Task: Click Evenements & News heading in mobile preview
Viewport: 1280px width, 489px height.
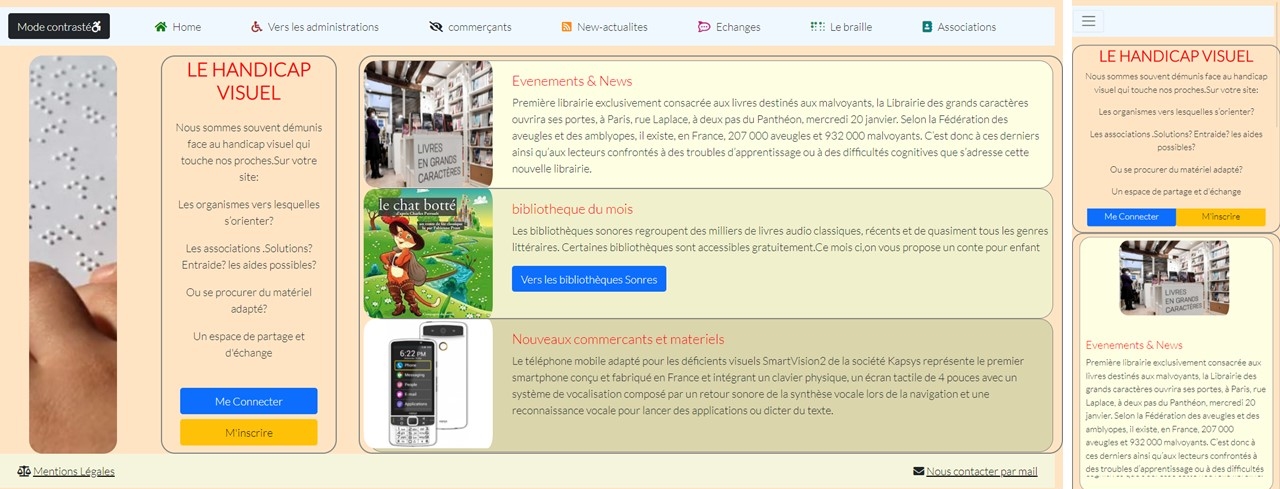Action: [1134, 345]
